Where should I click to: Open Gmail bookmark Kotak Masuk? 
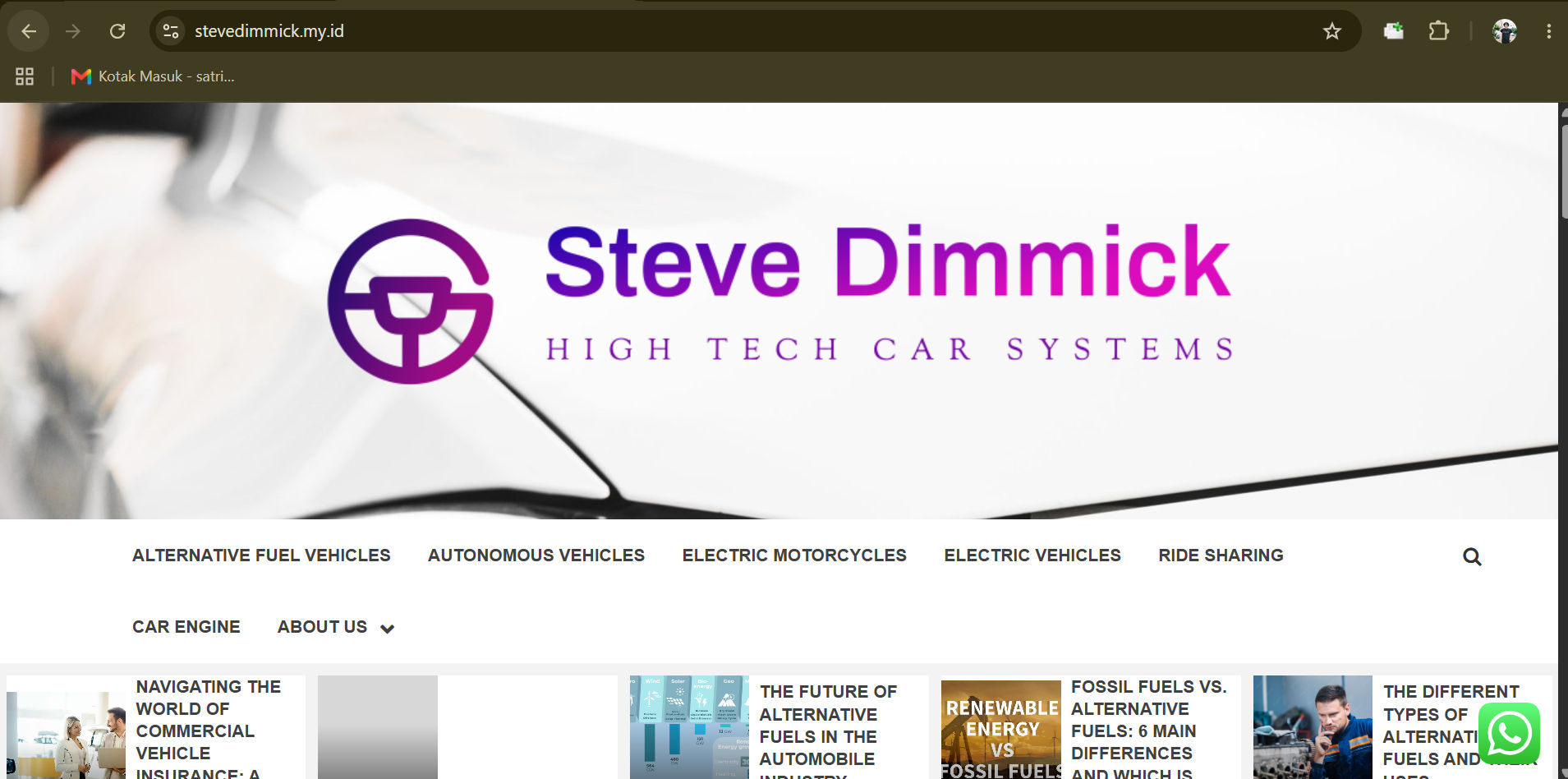point(153,76)
